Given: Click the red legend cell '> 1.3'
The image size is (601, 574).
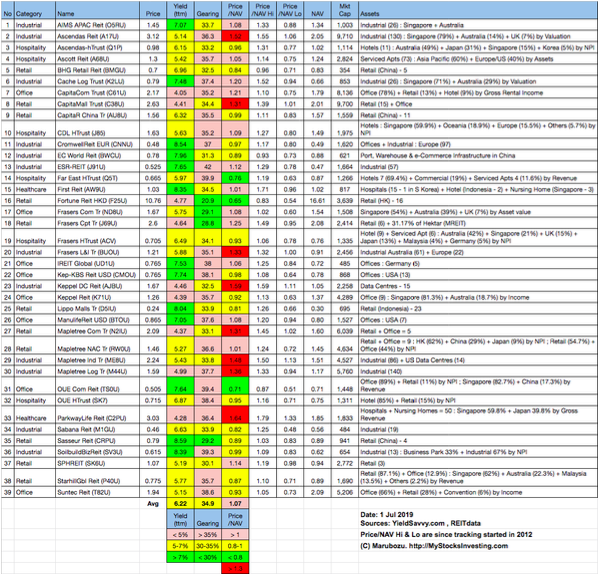Looking at the screenshot, I should 235,568.
